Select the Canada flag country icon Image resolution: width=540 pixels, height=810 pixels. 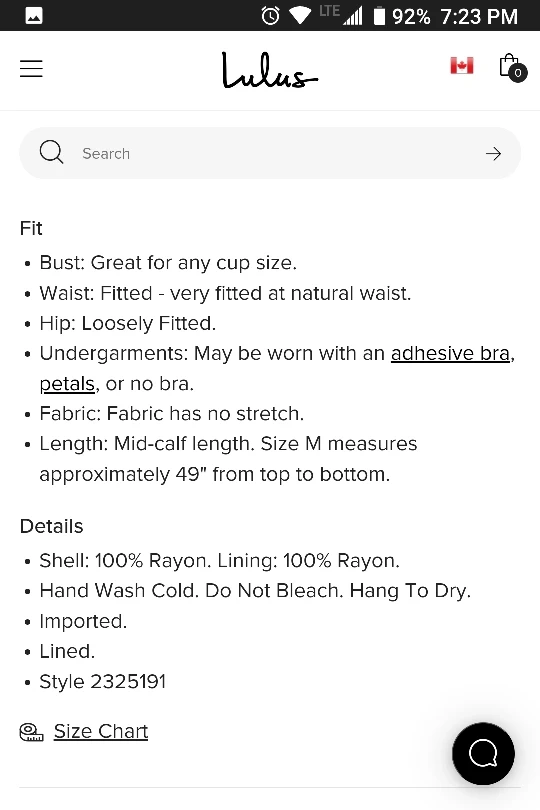click(461, 66)
